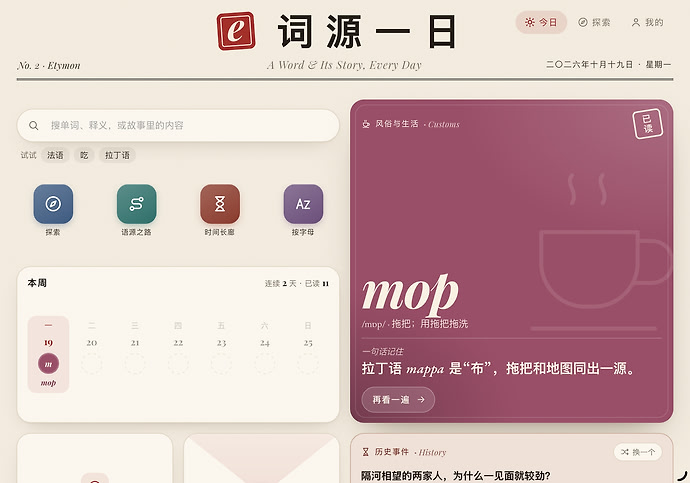Screen dimensions: 690x483
Task: Open the 时间长廊 hourglass icon
Action: (220, 204)
